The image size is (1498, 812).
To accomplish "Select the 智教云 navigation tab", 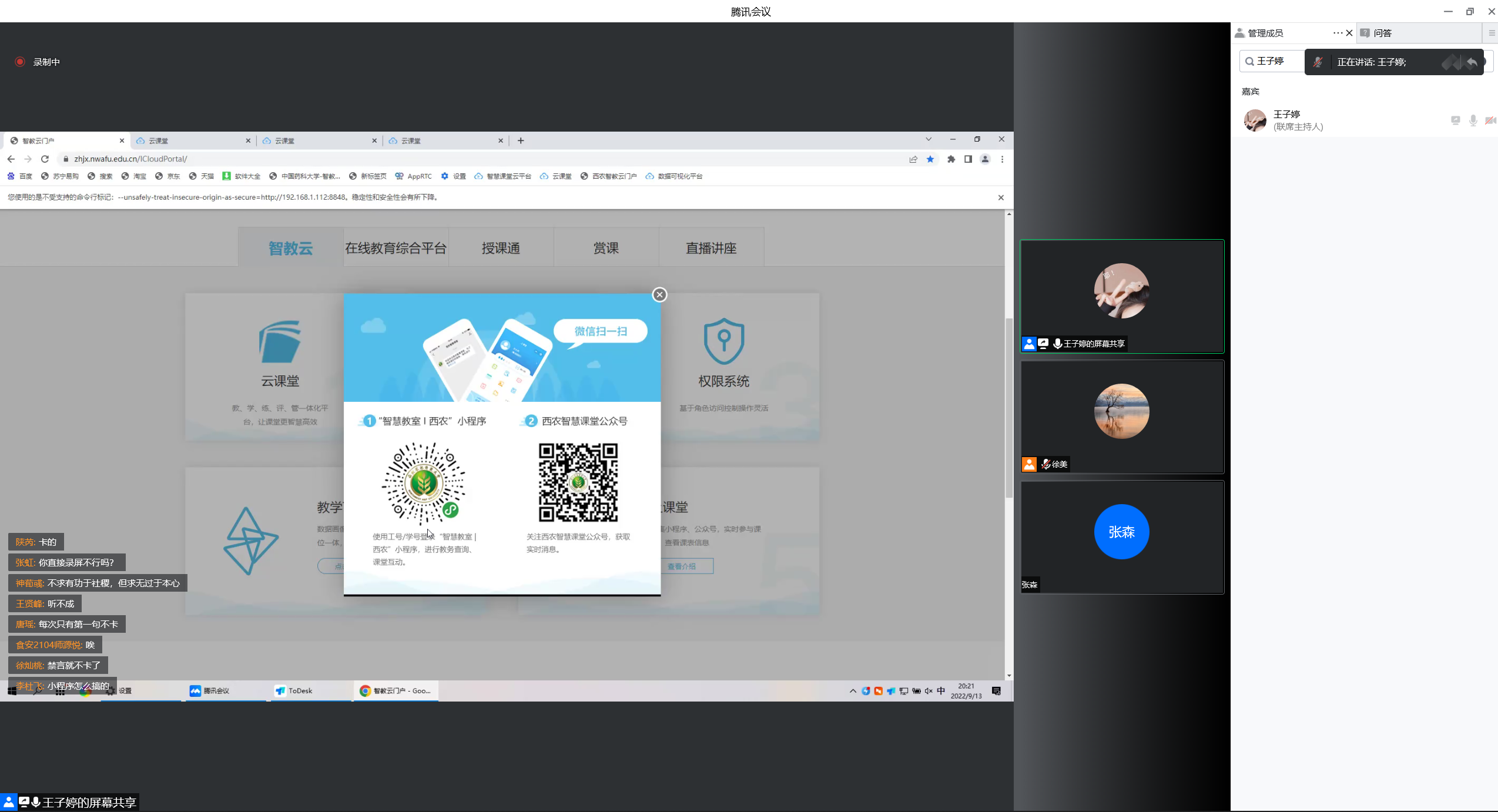I will [x=290, y=248].
